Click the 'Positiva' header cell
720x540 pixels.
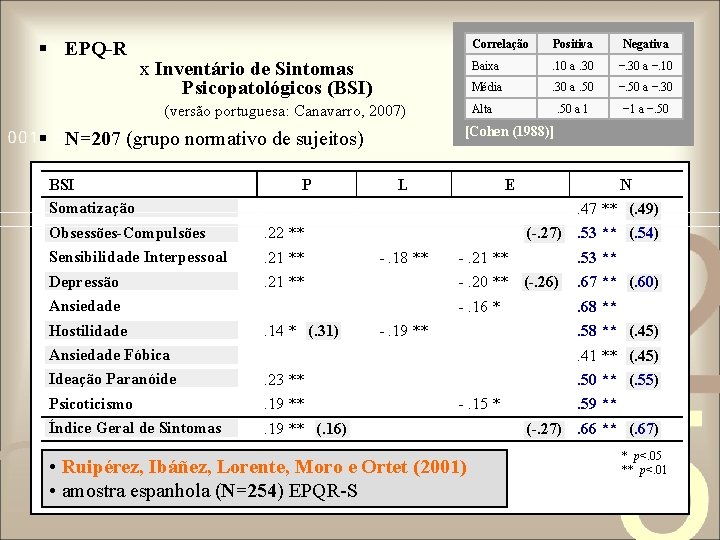click(x=573, y=44)
